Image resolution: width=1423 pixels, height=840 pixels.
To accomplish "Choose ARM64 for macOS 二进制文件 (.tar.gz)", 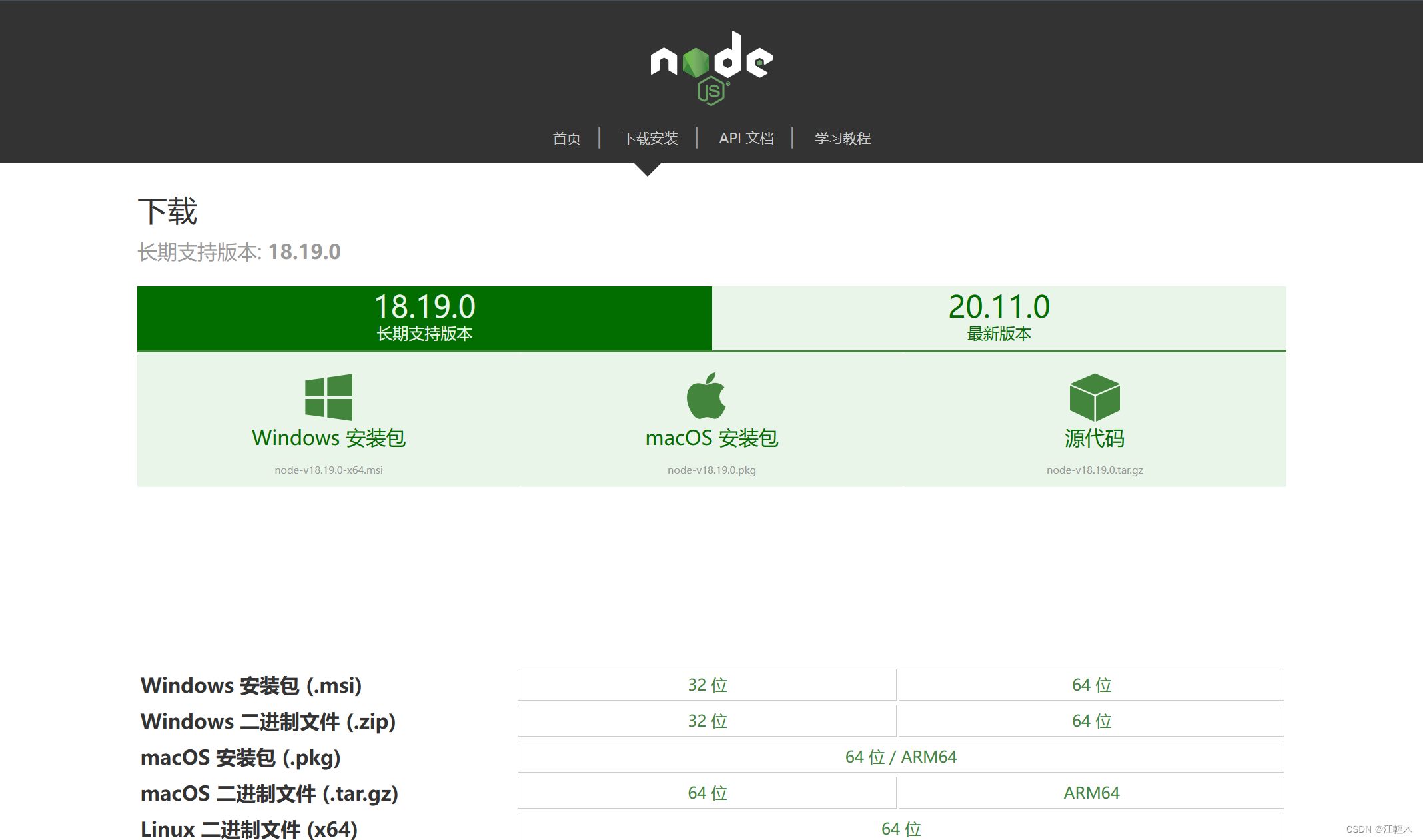I will click(1091, 793).
